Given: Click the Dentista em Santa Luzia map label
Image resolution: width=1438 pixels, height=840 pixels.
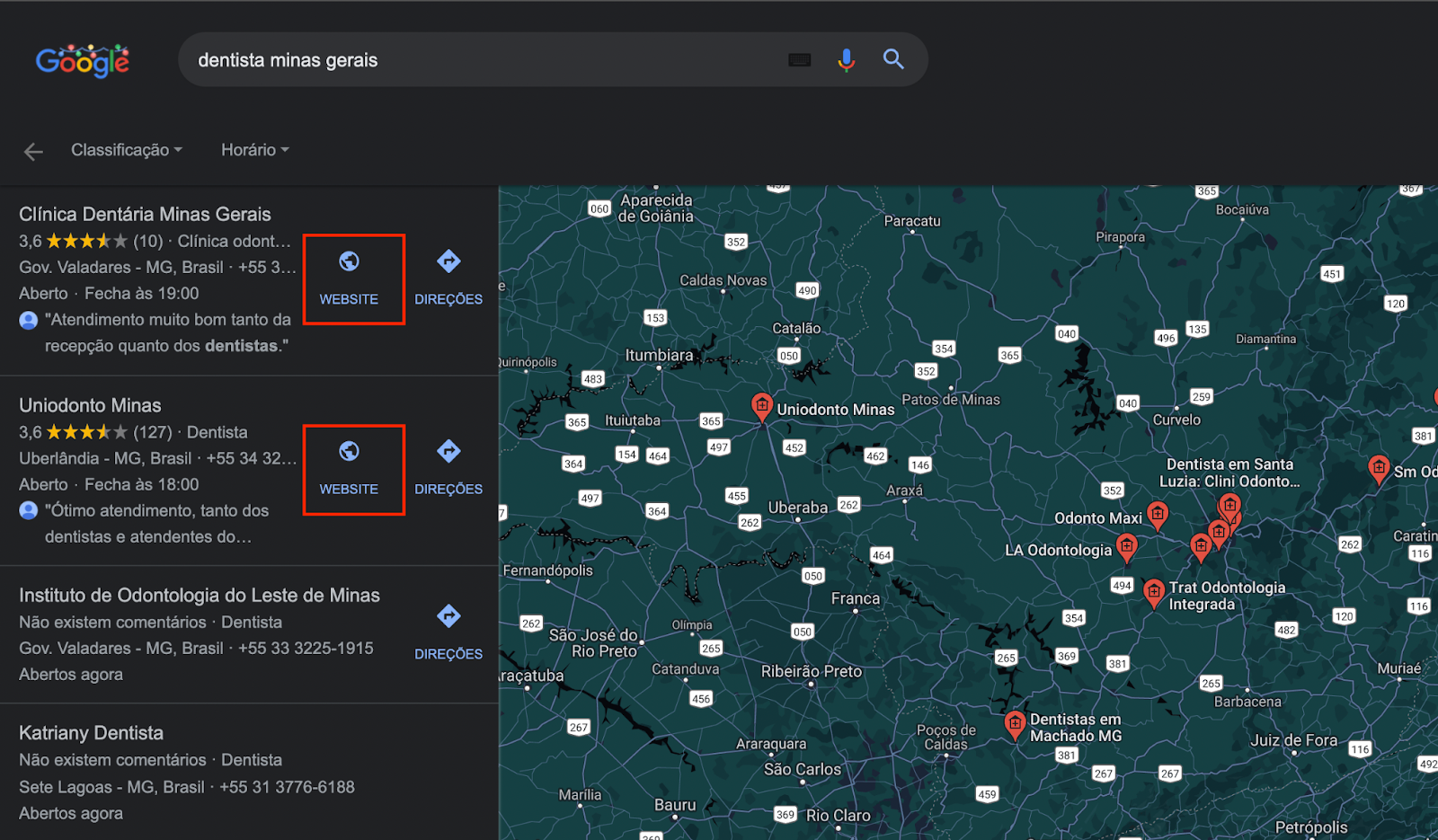Looking at the screenshot, I should tap(1229, 473).
